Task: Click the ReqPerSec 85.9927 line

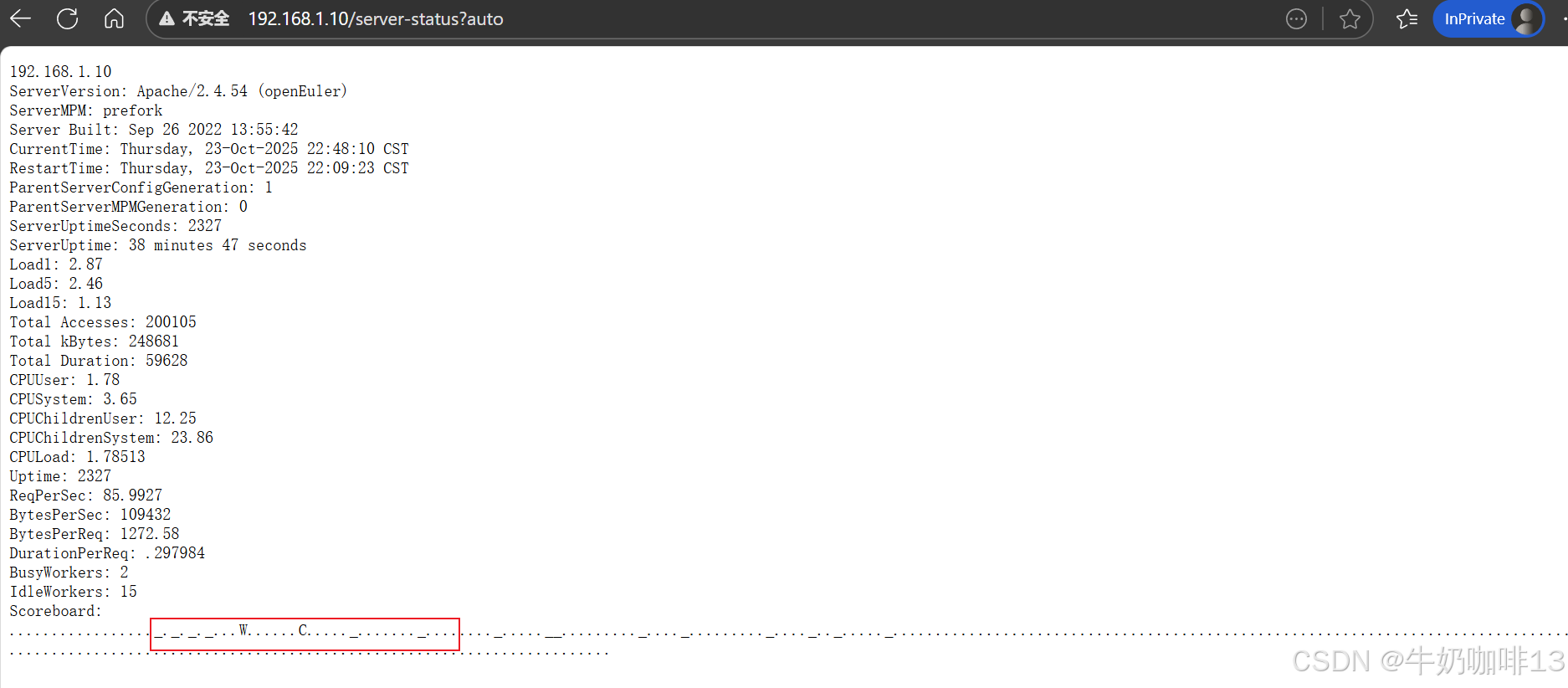Action: [86, 495]
